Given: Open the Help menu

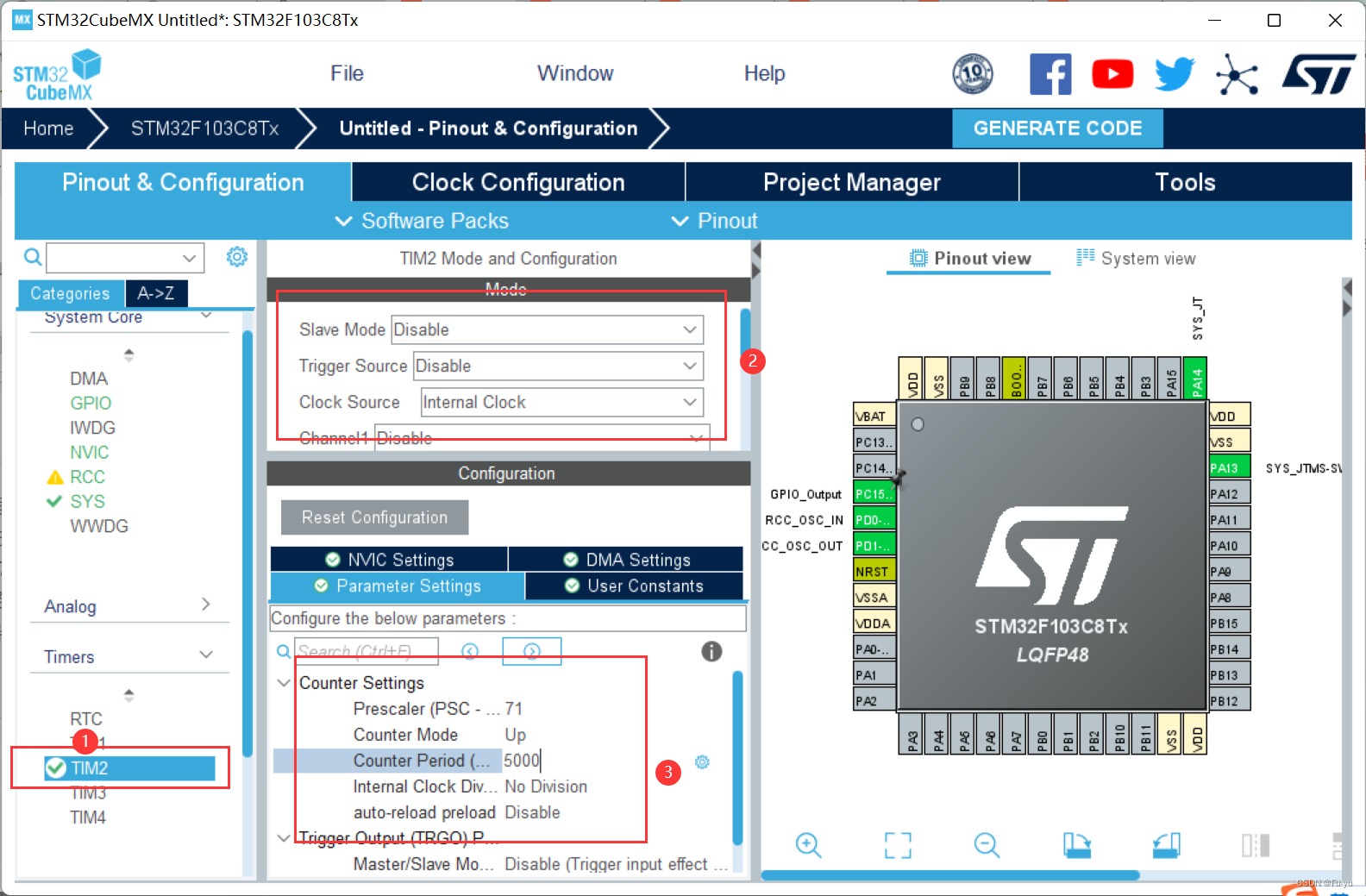Looking at the screenshot, I should 764,73.
